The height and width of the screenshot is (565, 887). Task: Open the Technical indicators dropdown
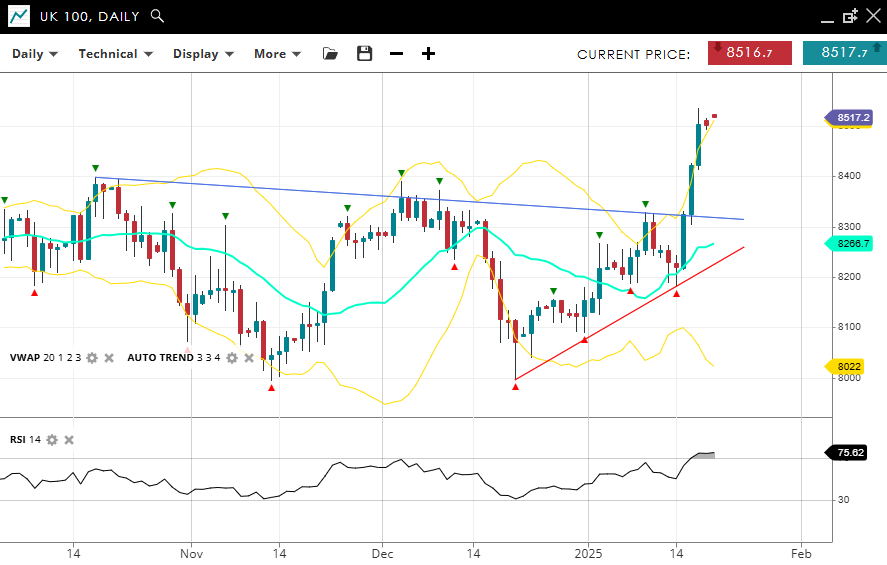[x=116, y=54]
